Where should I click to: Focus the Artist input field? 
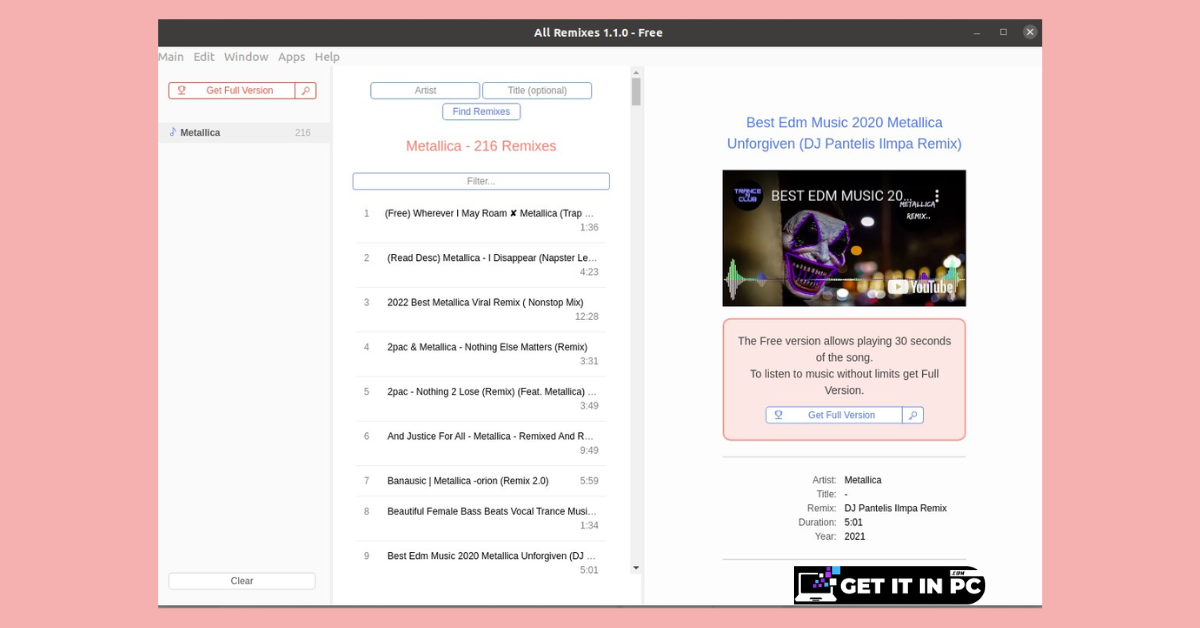pos(425,90)
